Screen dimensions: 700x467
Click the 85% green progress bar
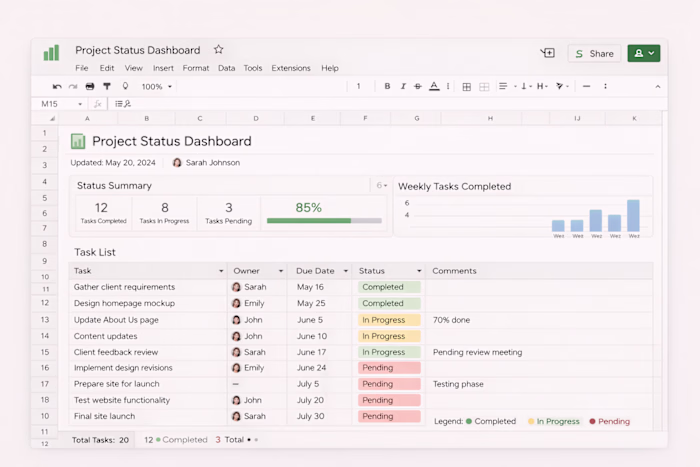click(x=324, y=221)
